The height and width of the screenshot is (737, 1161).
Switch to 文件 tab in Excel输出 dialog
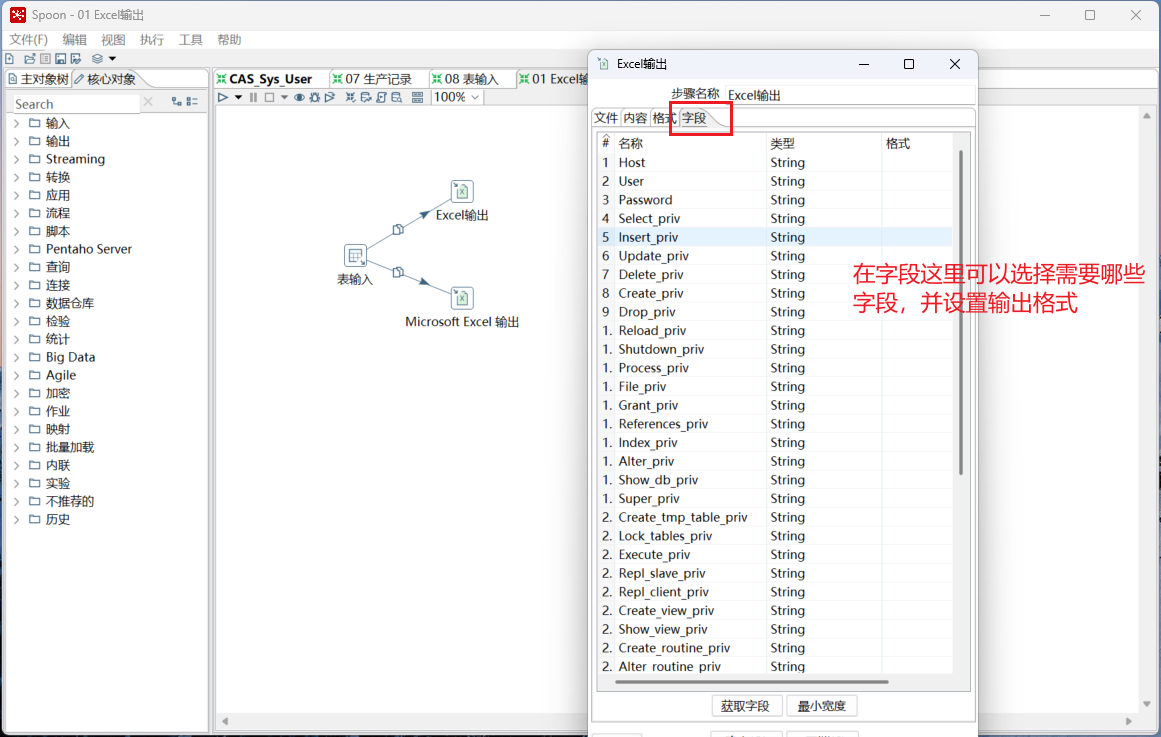606,118
